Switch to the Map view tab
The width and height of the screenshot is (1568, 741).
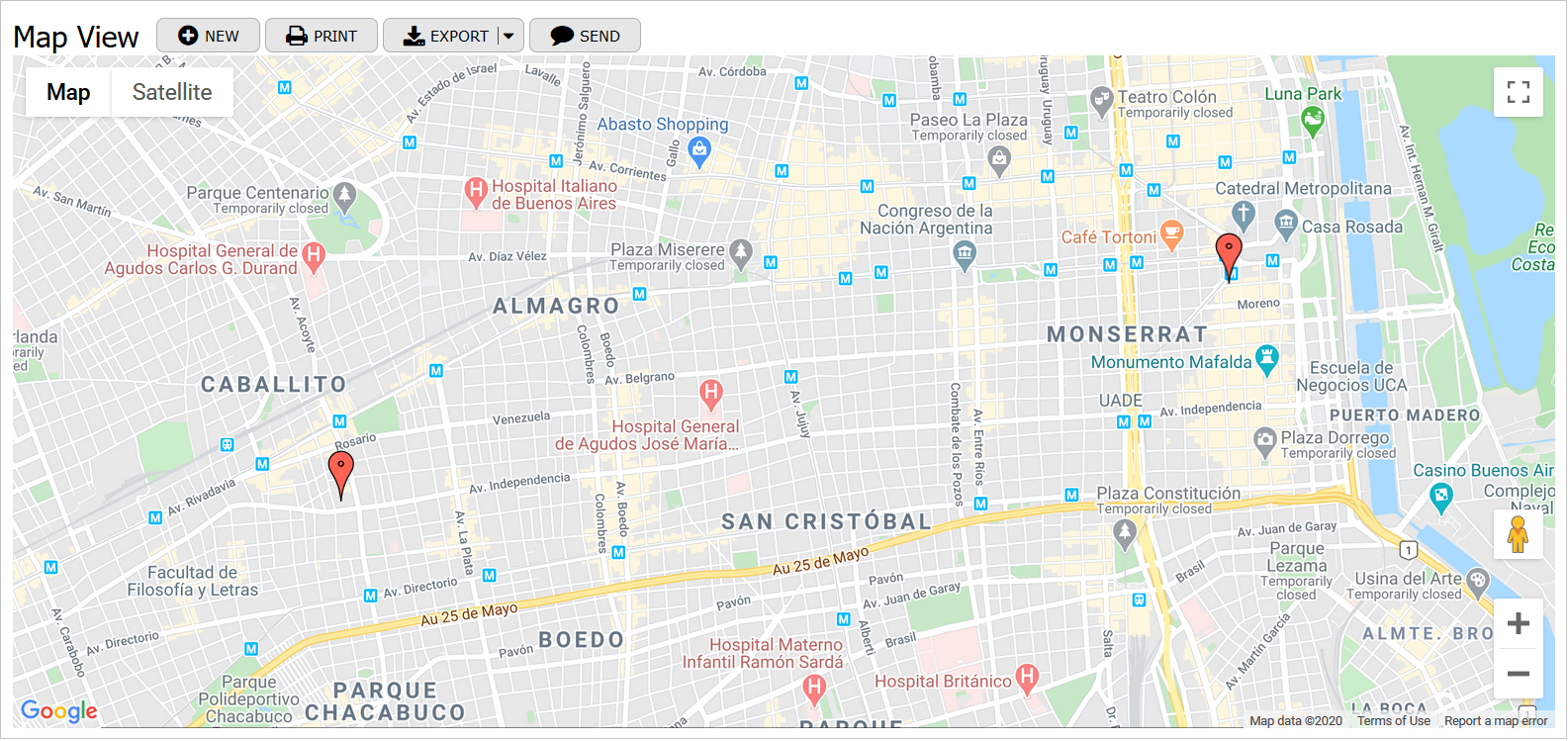coord(68,92)
